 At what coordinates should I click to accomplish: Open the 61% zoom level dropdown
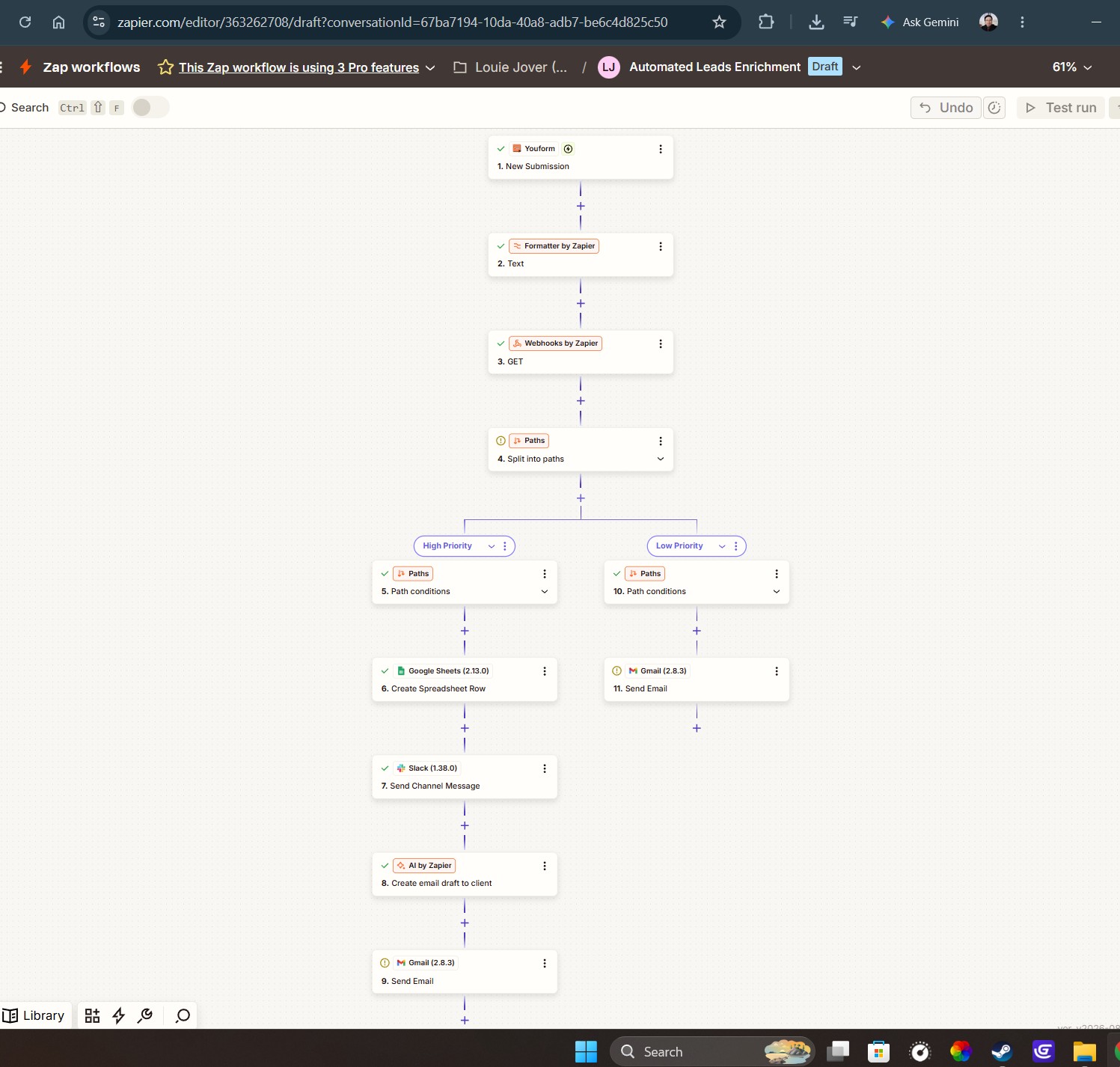[1072, 67]
